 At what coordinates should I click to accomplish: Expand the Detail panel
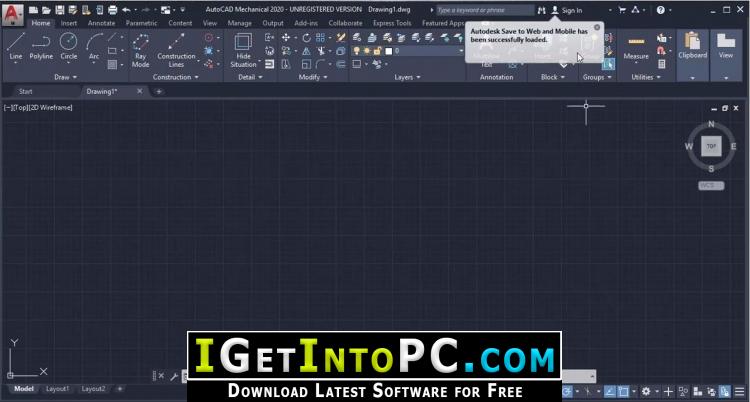250,77
